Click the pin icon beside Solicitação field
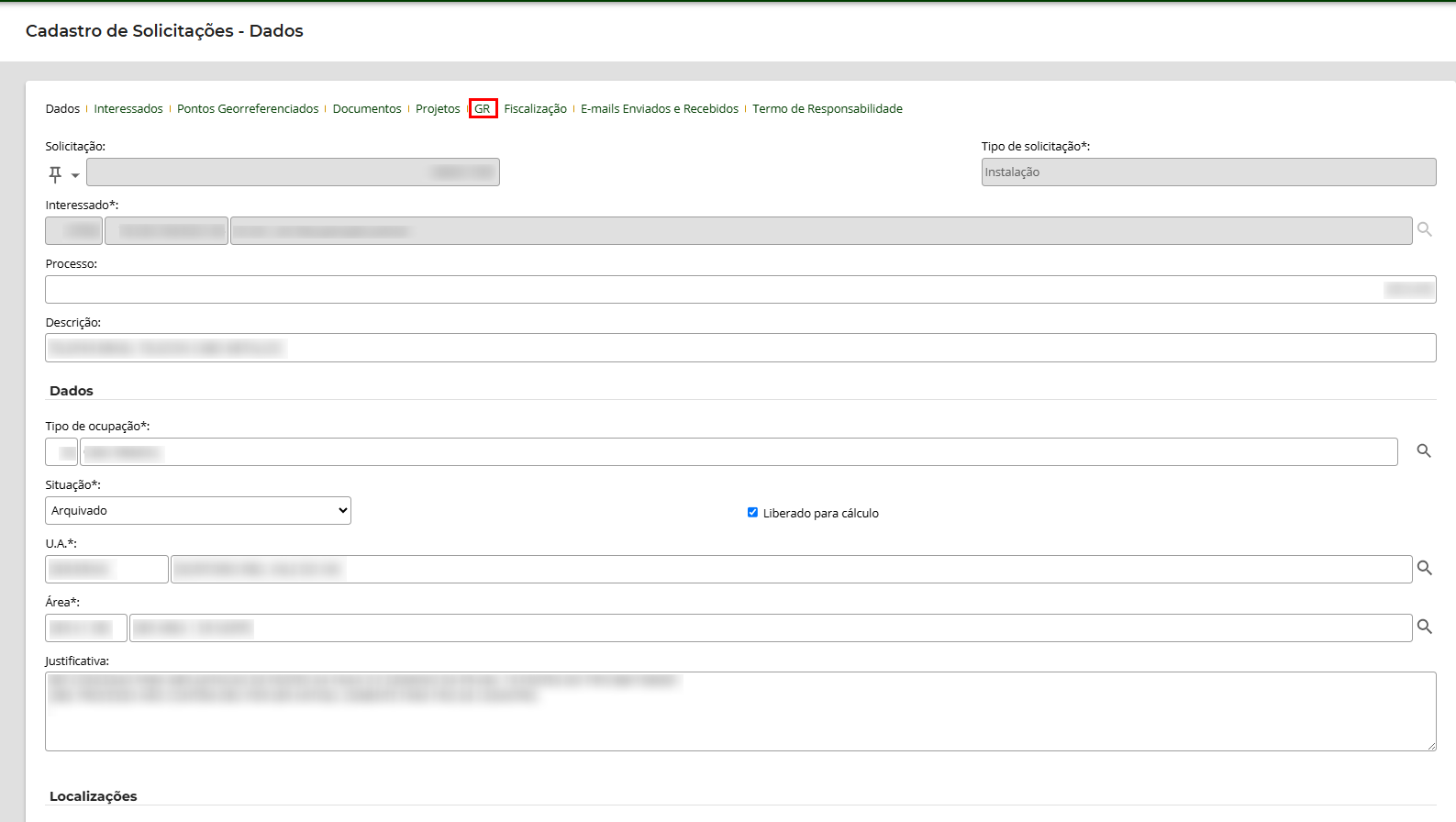The image size is (1456, 822). [55, 173]
